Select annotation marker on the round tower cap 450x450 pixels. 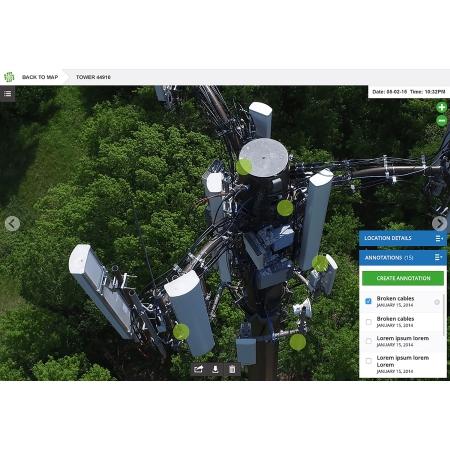[x=244, y=167]
